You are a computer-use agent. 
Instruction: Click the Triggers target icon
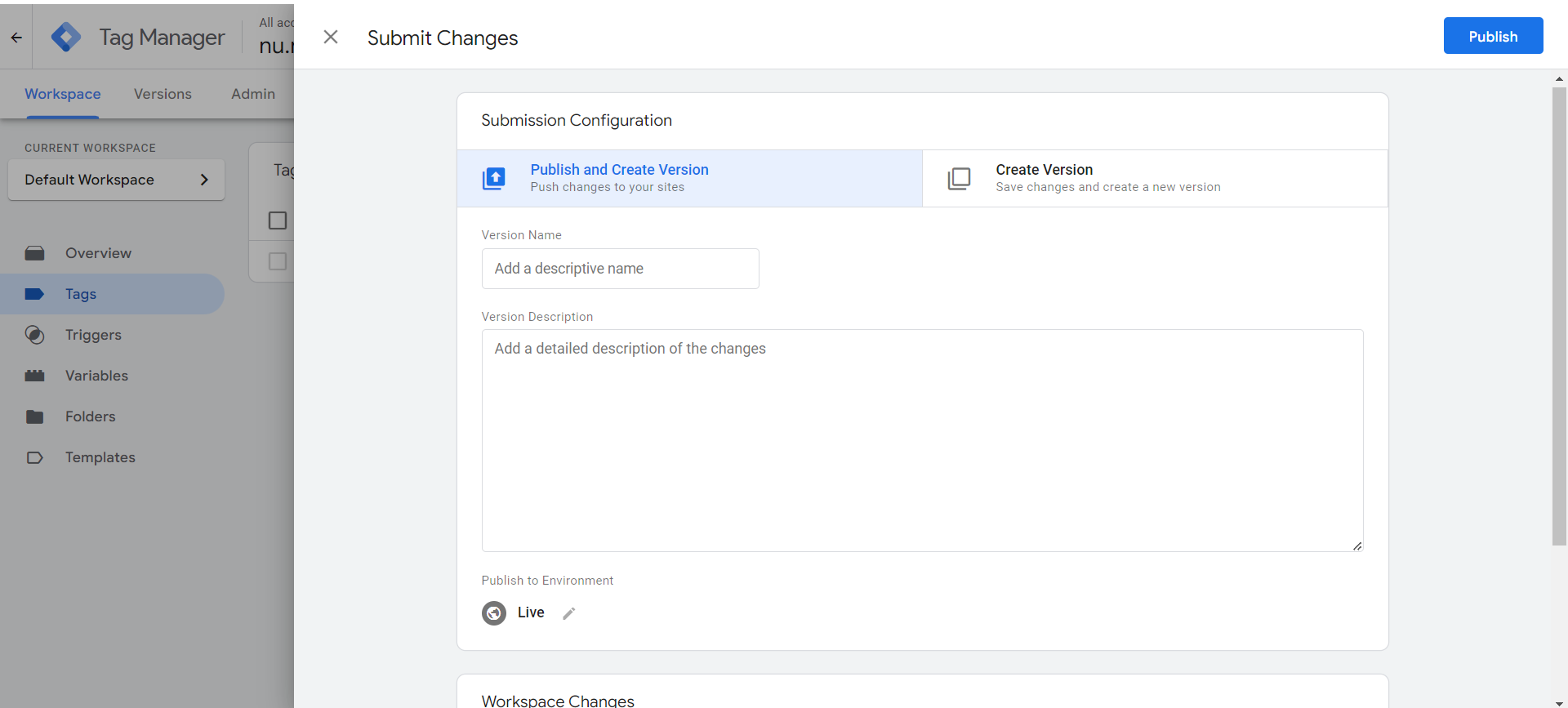[x=34, y=335]
